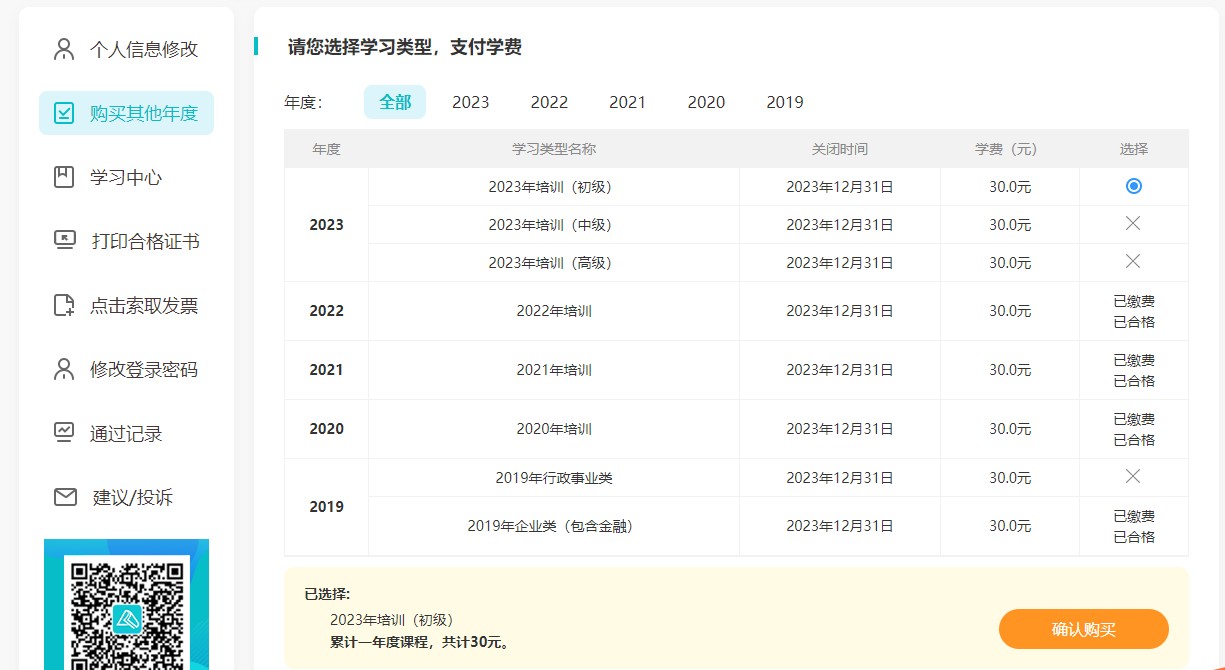The width and height of the screenshot is (1225, 670).
Task: Open 购买其他年度 sidebar item
Action: [126, 113]
